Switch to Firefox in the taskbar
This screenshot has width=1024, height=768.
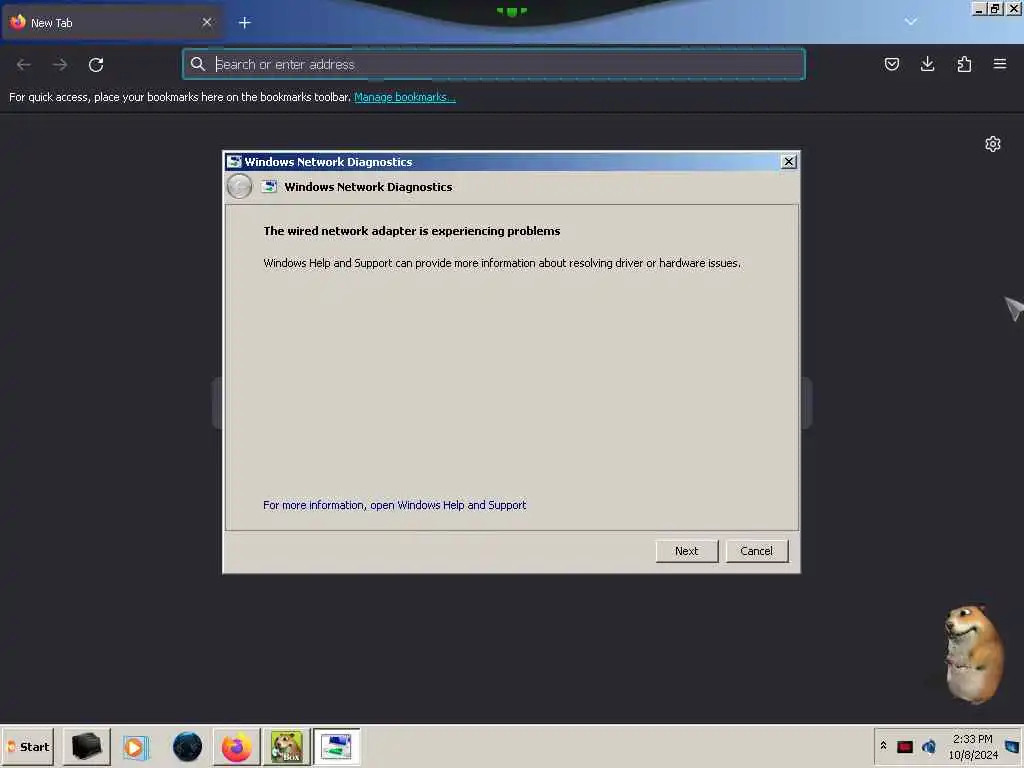pos(236,746)
